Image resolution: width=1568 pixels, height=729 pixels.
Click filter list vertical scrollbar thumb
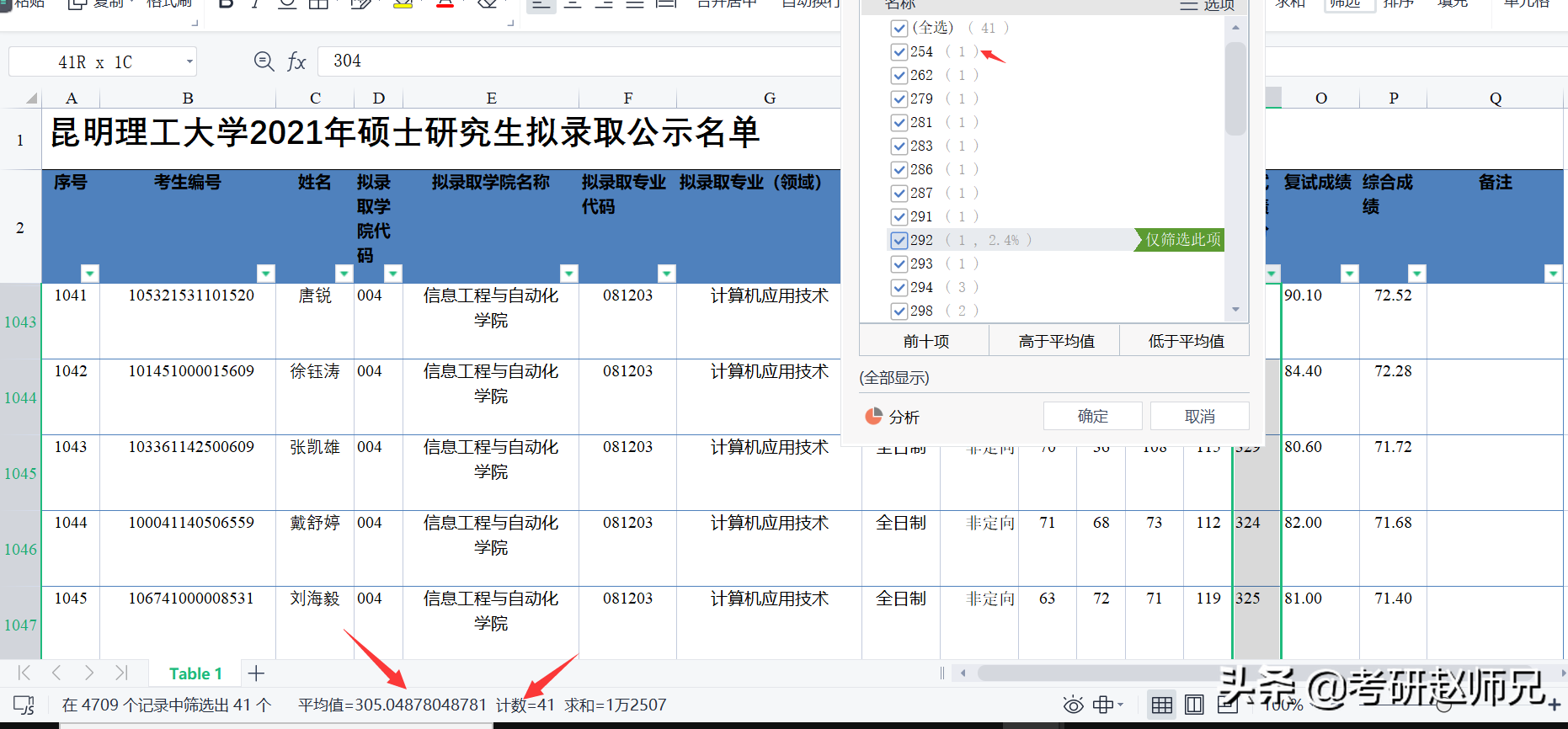point(1235,88)
